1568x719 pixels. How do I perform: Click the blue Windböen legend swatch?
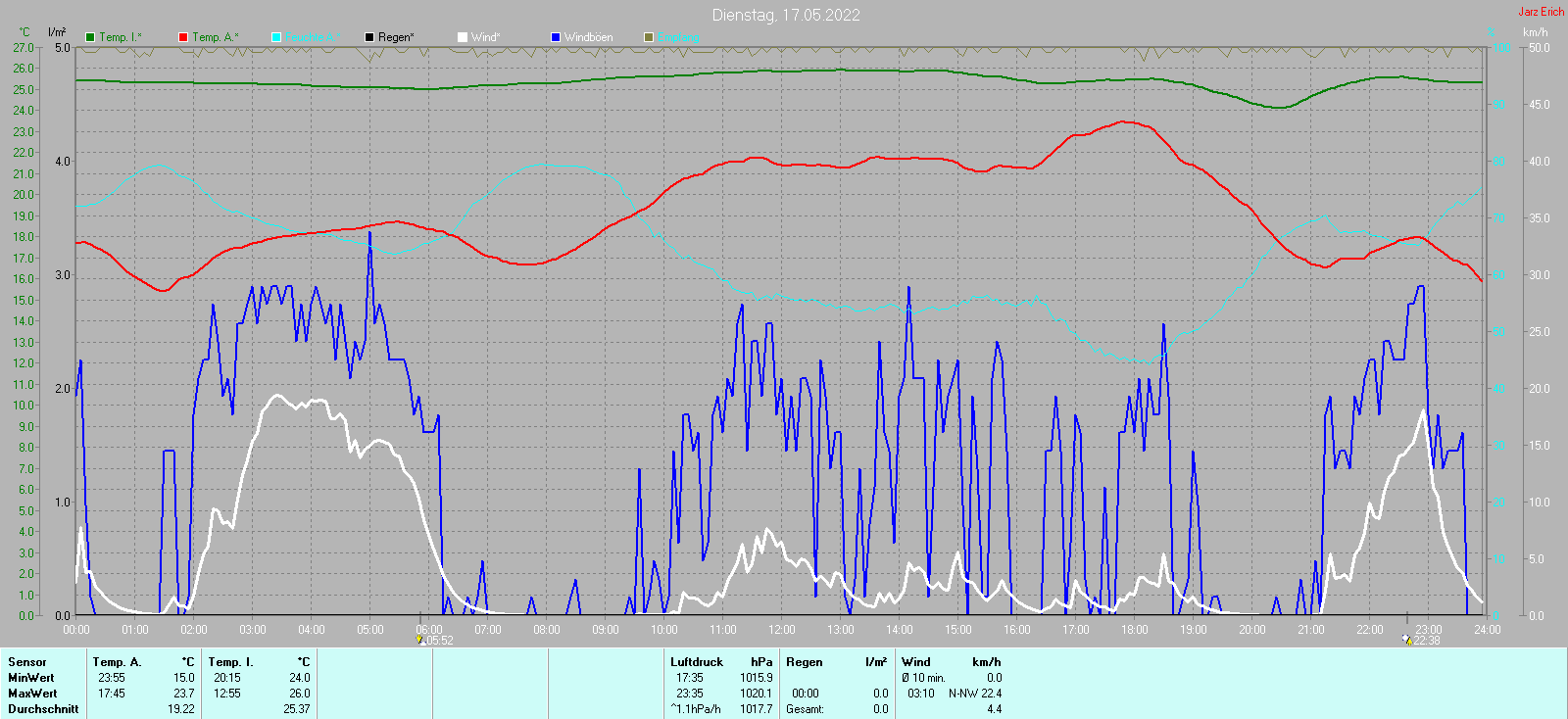[x=556, y=37]
